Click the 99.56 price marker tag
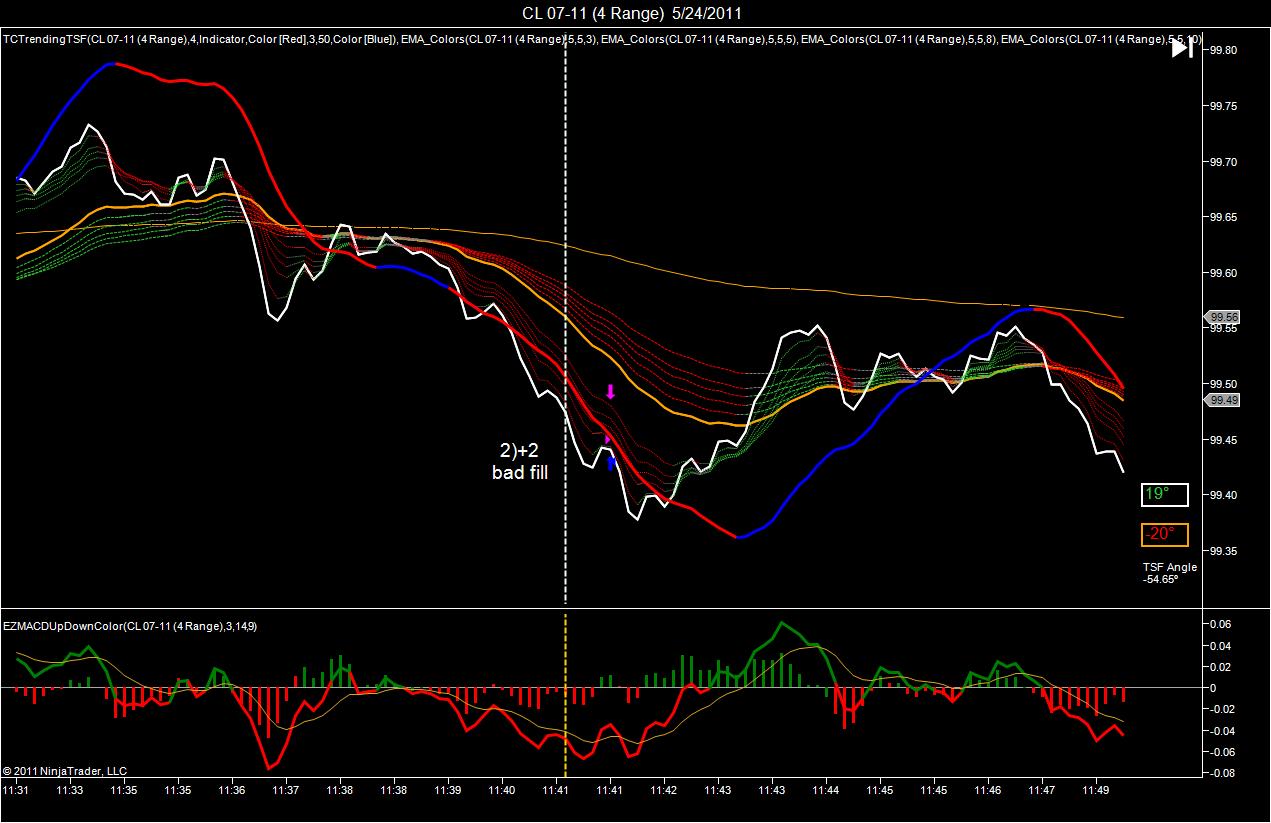 [x=1222, y=317]
